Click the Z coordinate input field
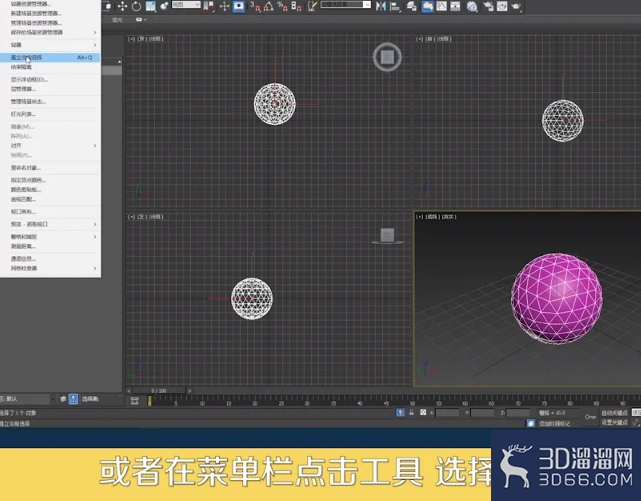This screenshot has height=501, width=641. tap(518, 413)
